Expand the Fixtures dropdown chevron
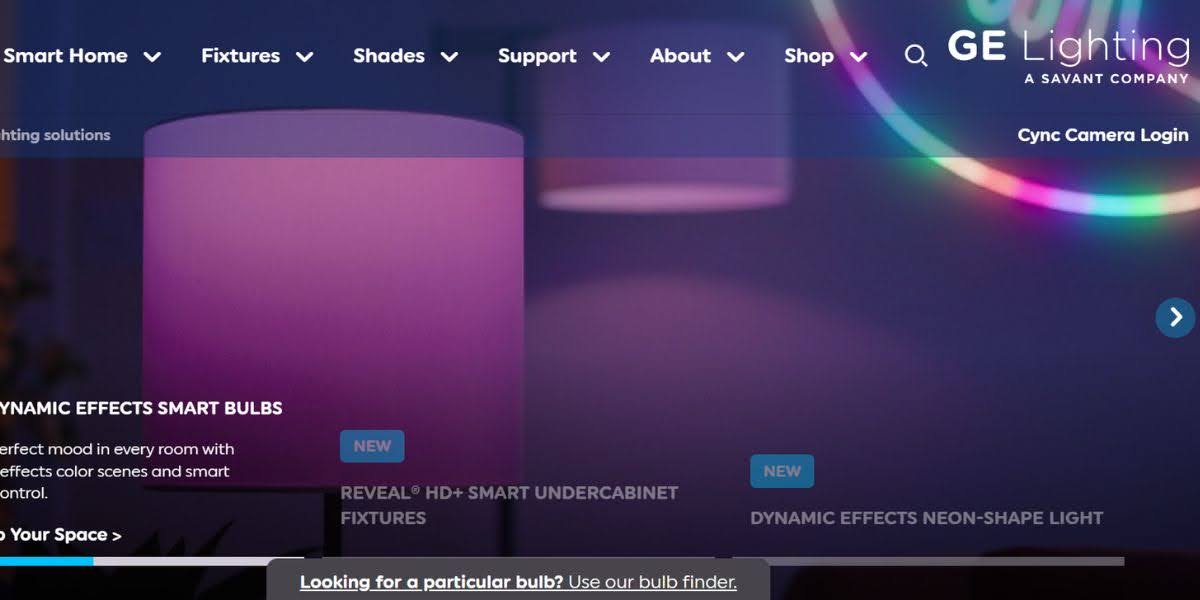This screenshot has width=1200, height=600. point(305,57)
